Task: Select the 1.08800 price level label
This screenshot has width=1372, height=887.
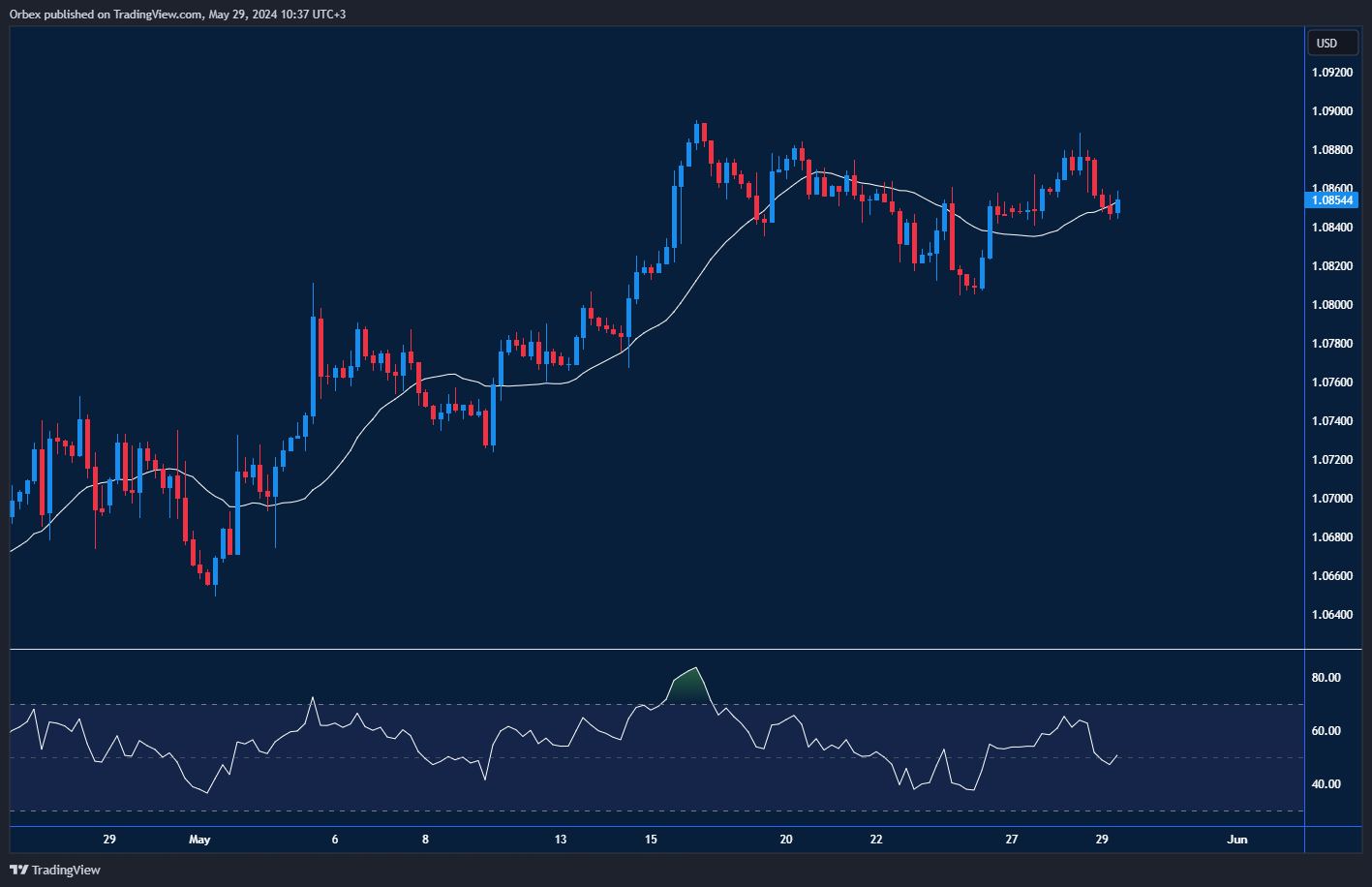Action: click(1332, 150)
